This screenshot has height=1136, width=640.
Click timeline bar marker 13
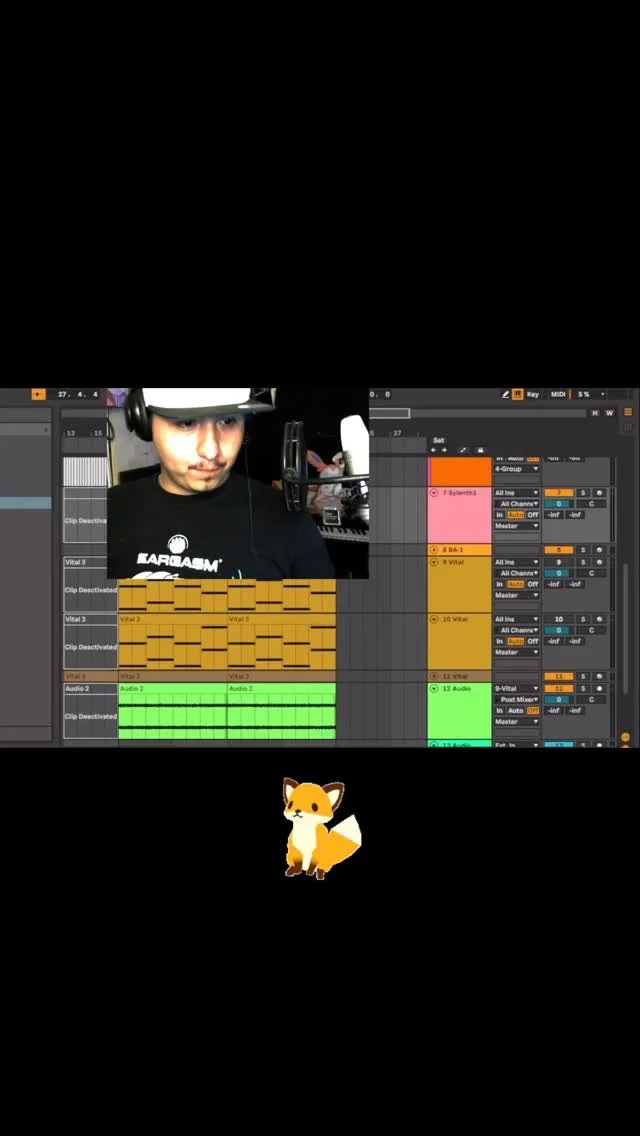point(71,433)
